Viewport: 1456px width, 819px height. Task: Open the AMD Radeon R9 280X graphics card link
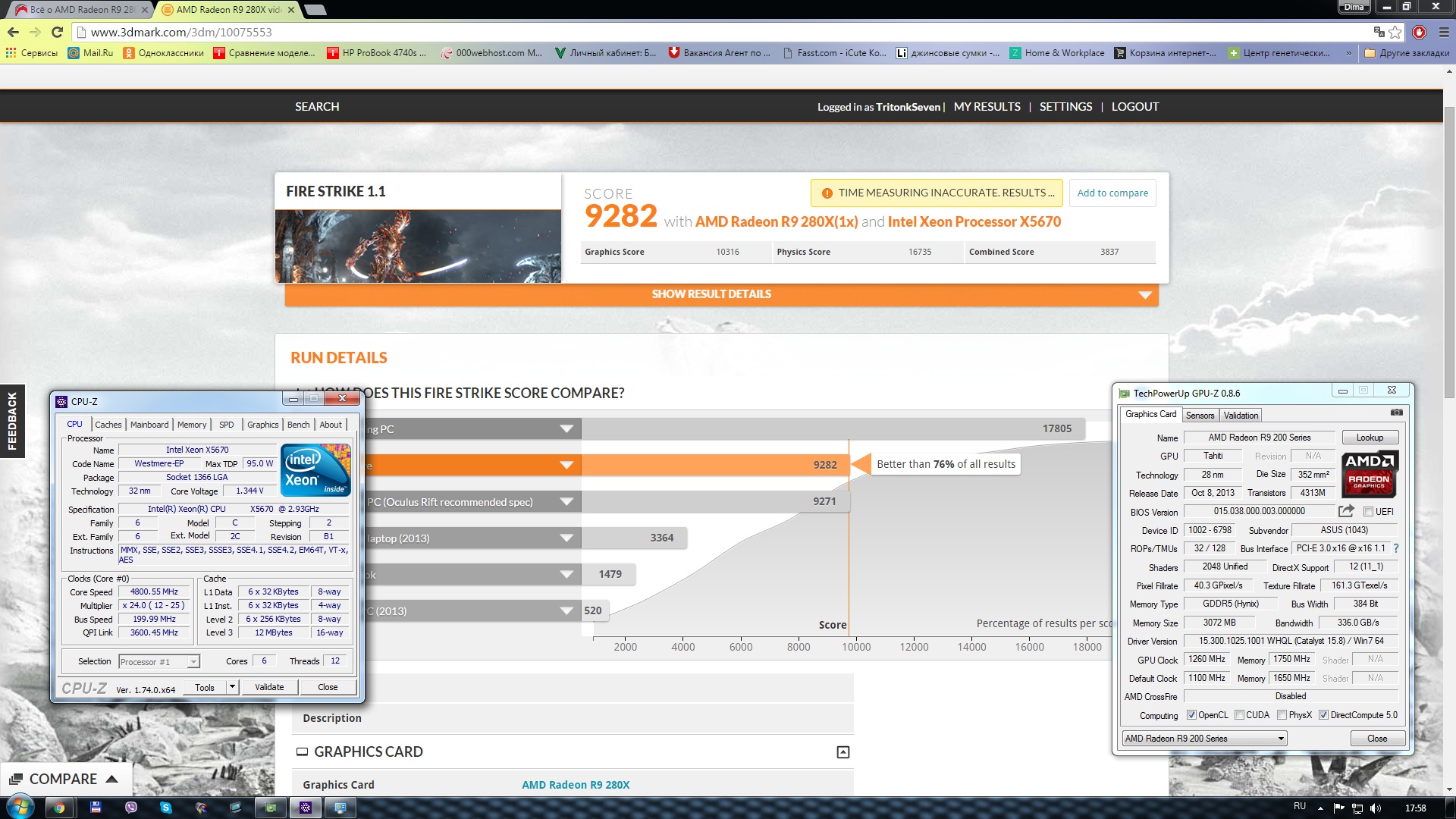click(x=576, y=785)
